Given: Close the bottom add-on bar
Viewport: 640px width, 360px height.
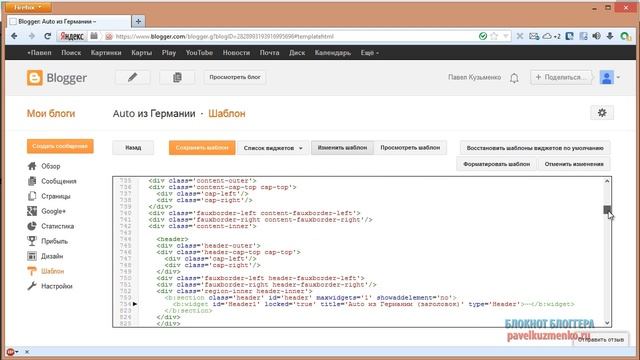Looking at the screenshot, I should [27, 352].
